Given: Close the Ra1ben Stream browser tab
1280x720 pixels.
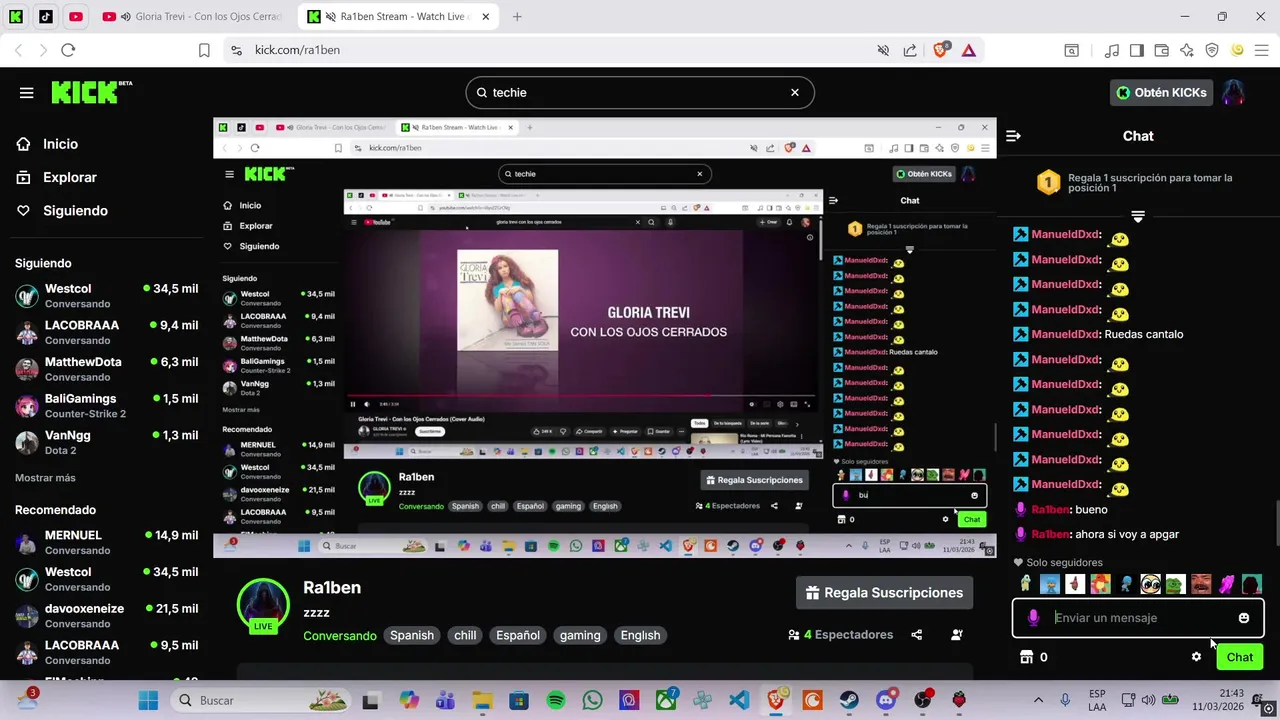Looking at the screenshot, I should pyautogui.click(x=486, y=17).
